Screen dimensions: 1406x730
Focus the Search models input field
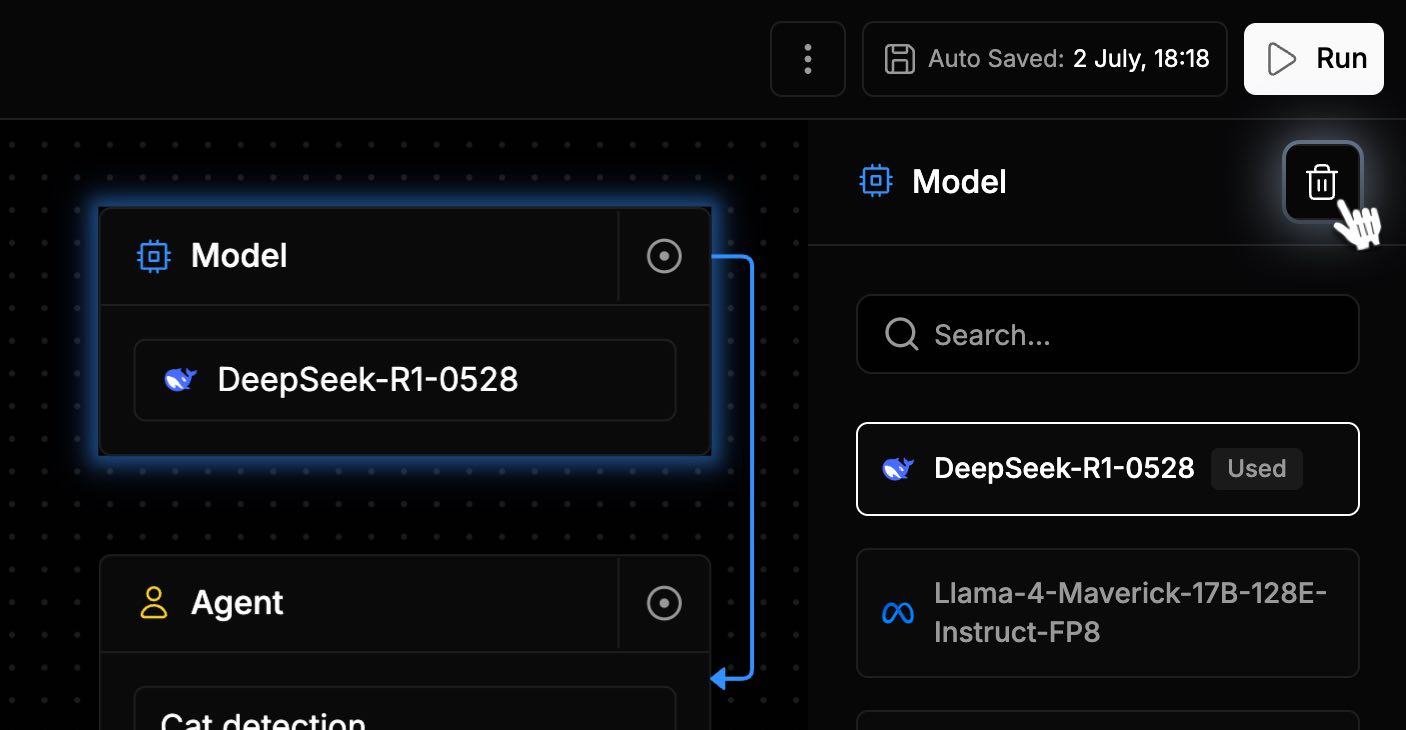[x=1108, y=334]
